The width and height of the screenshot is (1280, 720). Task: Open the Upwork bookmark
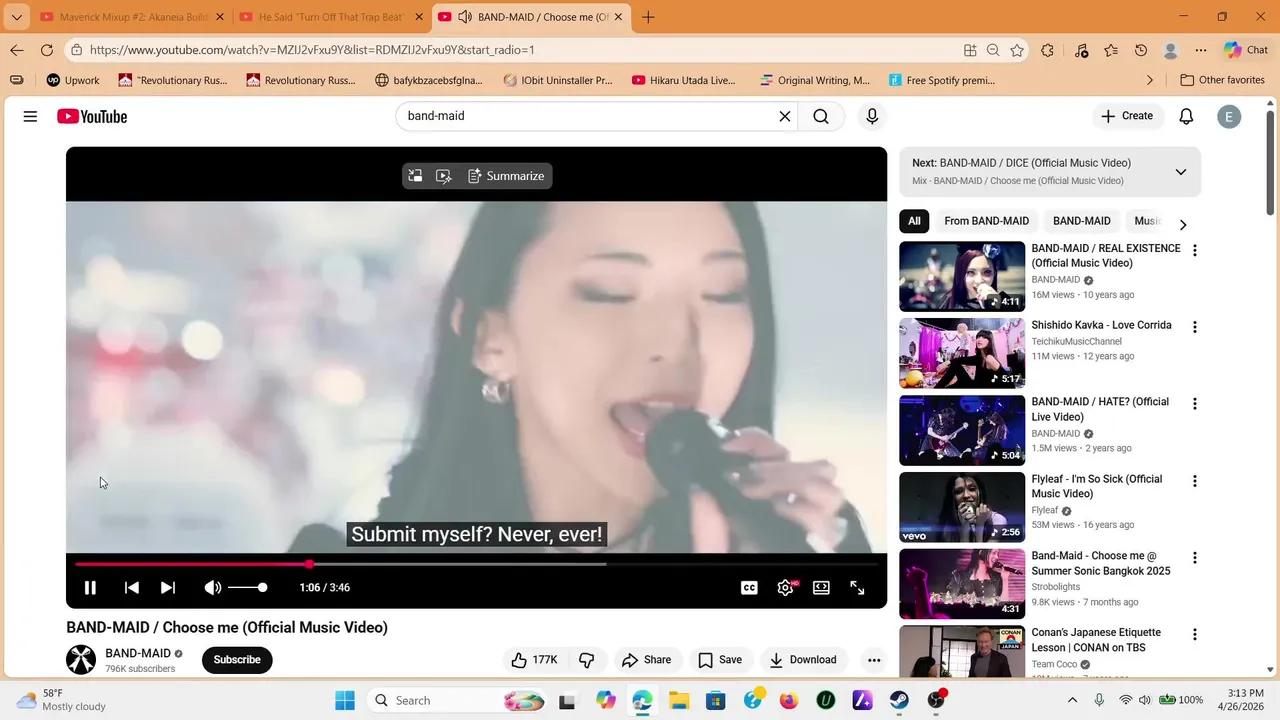(x=73, y=80)
